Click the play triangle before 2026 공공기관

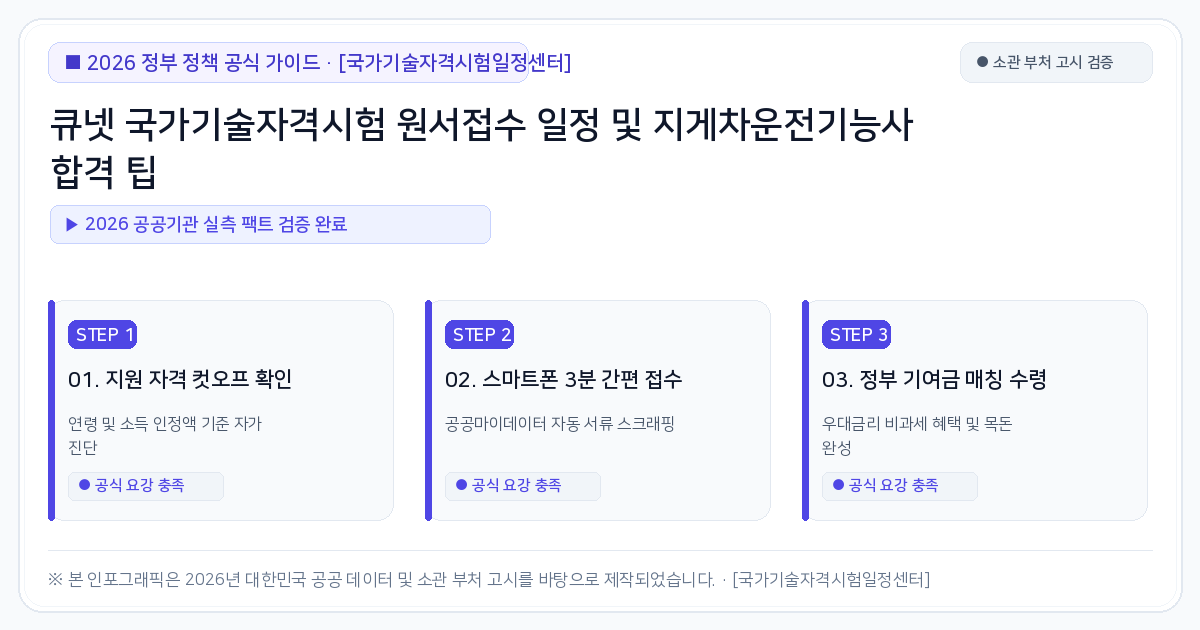72,224
